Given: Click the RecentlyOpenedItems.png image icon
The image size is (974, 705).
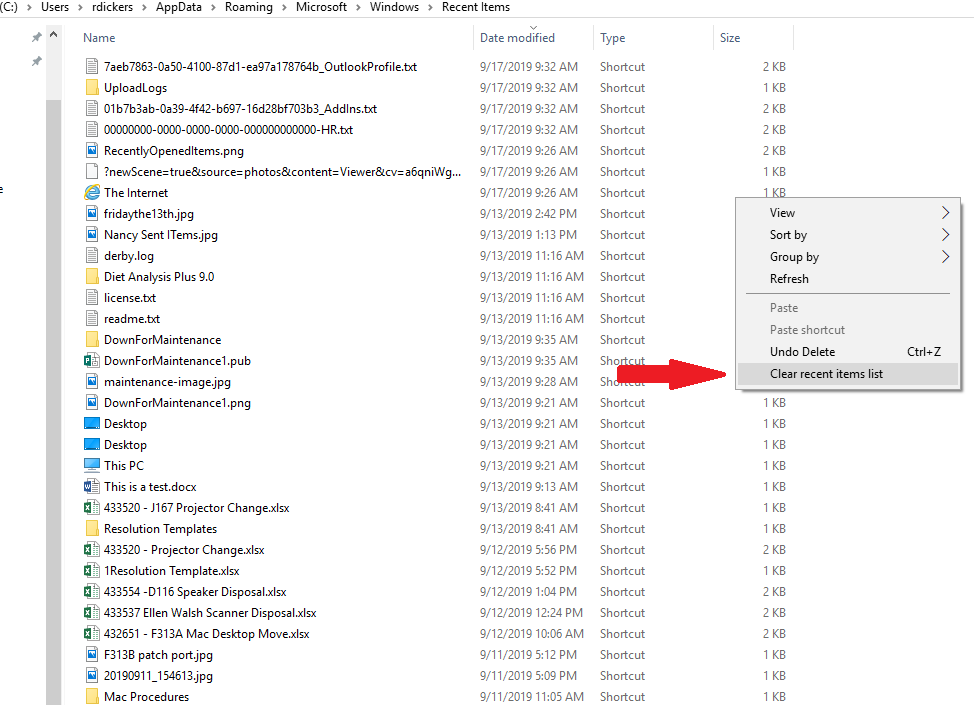Looking at the screenshot, I should [x=92, y=150].
